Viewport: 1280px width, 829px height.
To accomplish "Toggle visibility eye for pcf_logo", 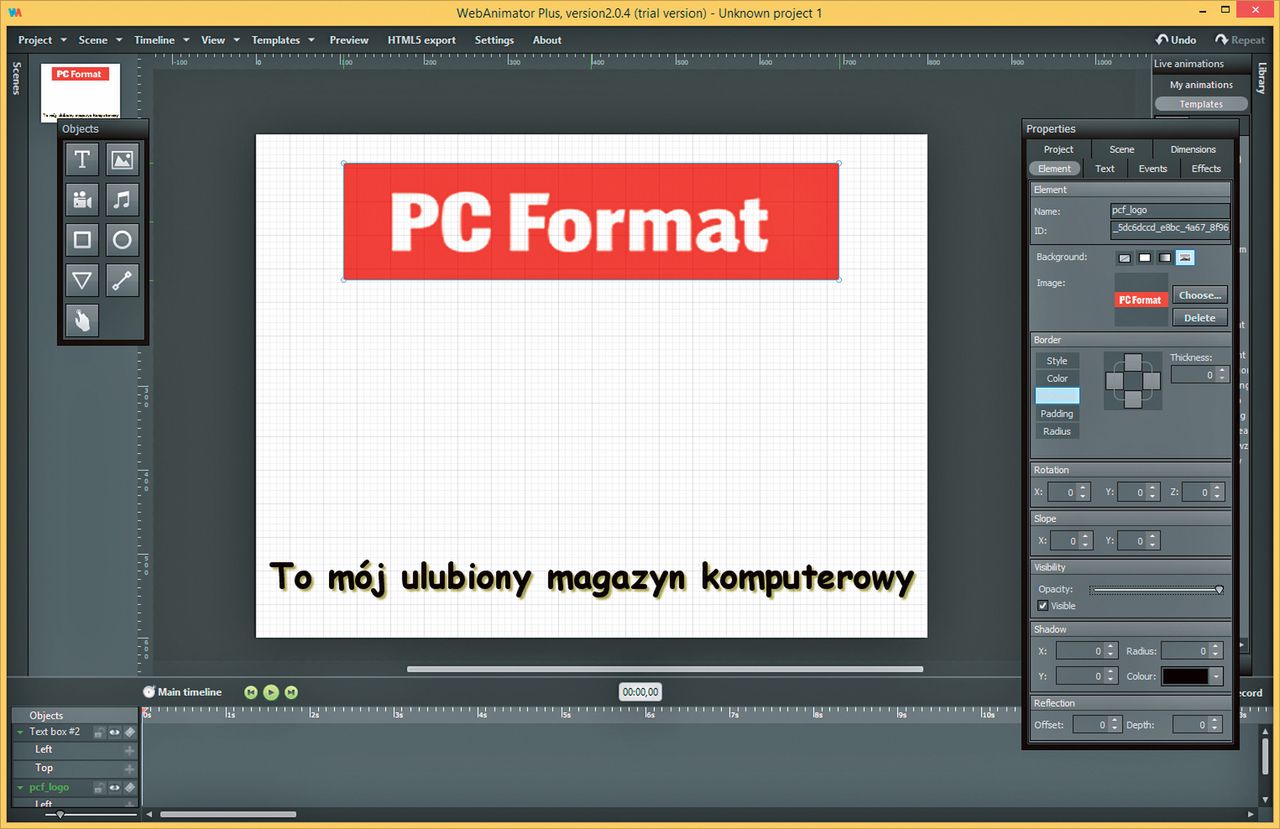I will click(x=114, y=788).
